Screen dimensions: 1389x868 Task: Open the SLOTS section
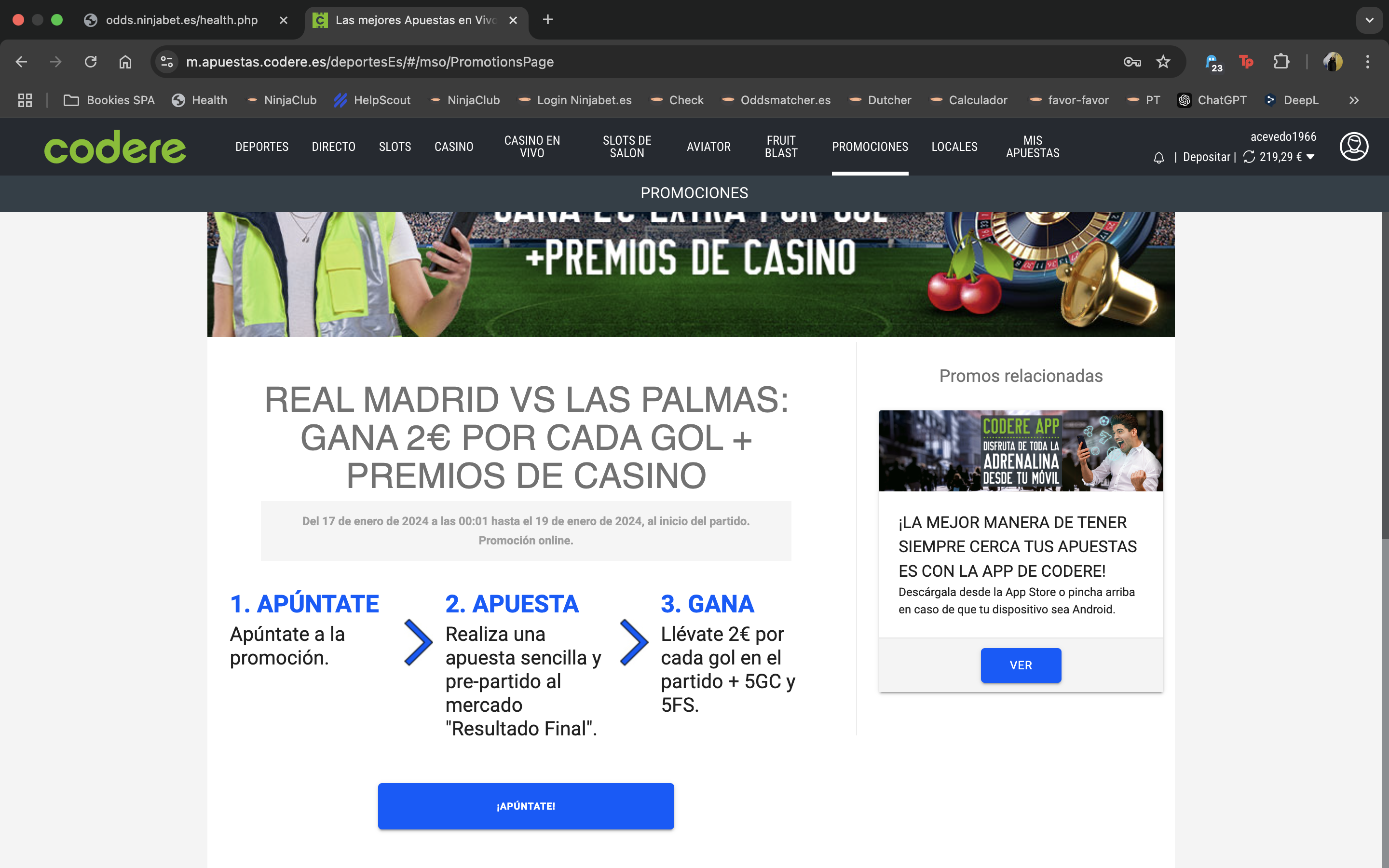(395, 147)
